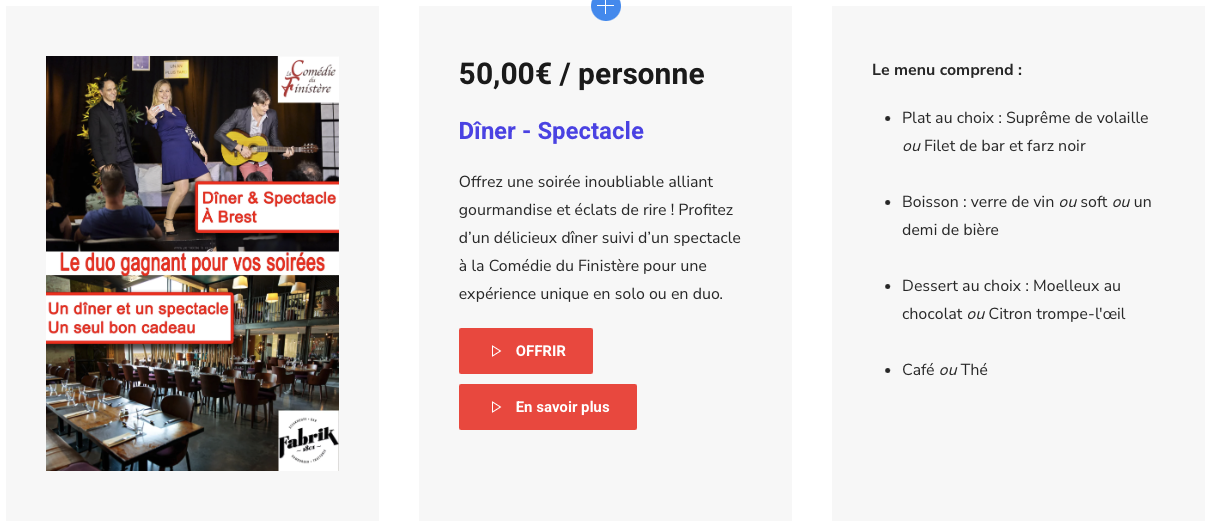Click the play triangle beside En savoir plus
This screenshot has width=1212, height=528.
tap(496, 407)
